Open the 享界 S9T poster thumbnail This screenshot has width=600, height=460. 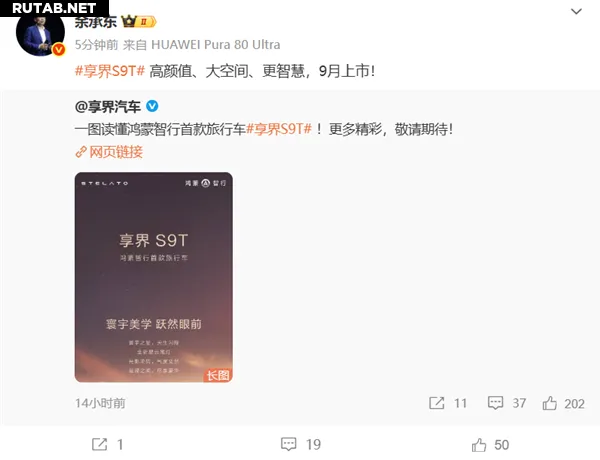tap(153, 277)
